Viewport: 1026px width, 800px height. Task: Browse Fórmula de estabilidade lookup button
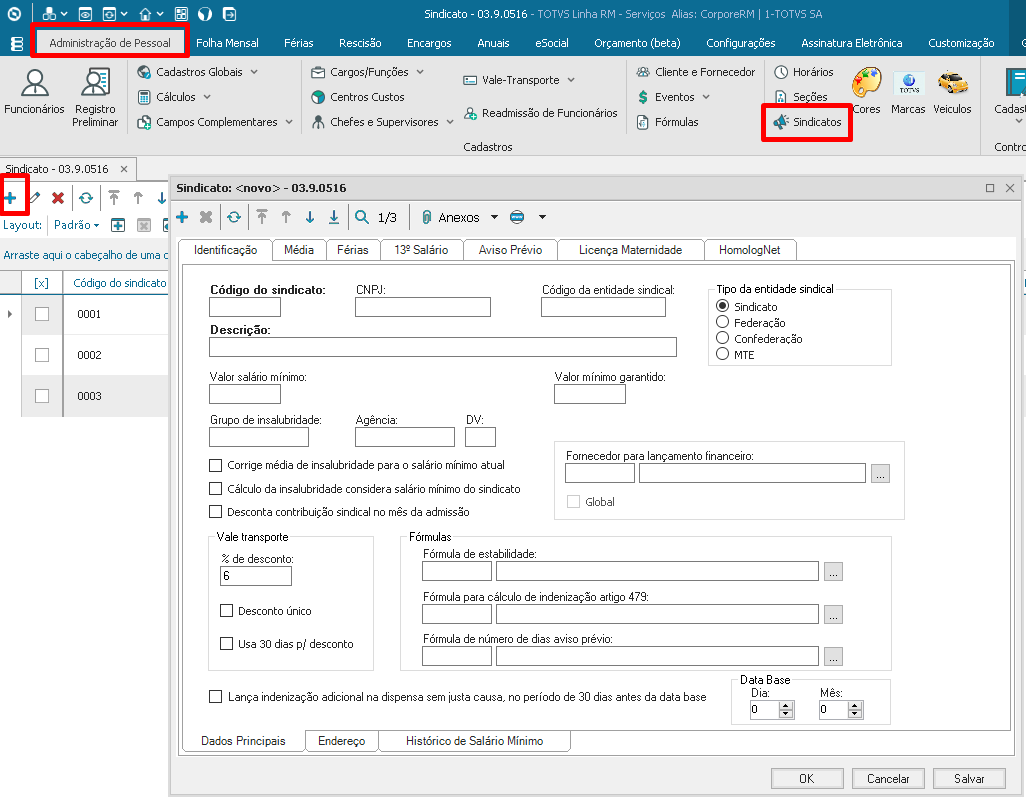click(833, 571)
